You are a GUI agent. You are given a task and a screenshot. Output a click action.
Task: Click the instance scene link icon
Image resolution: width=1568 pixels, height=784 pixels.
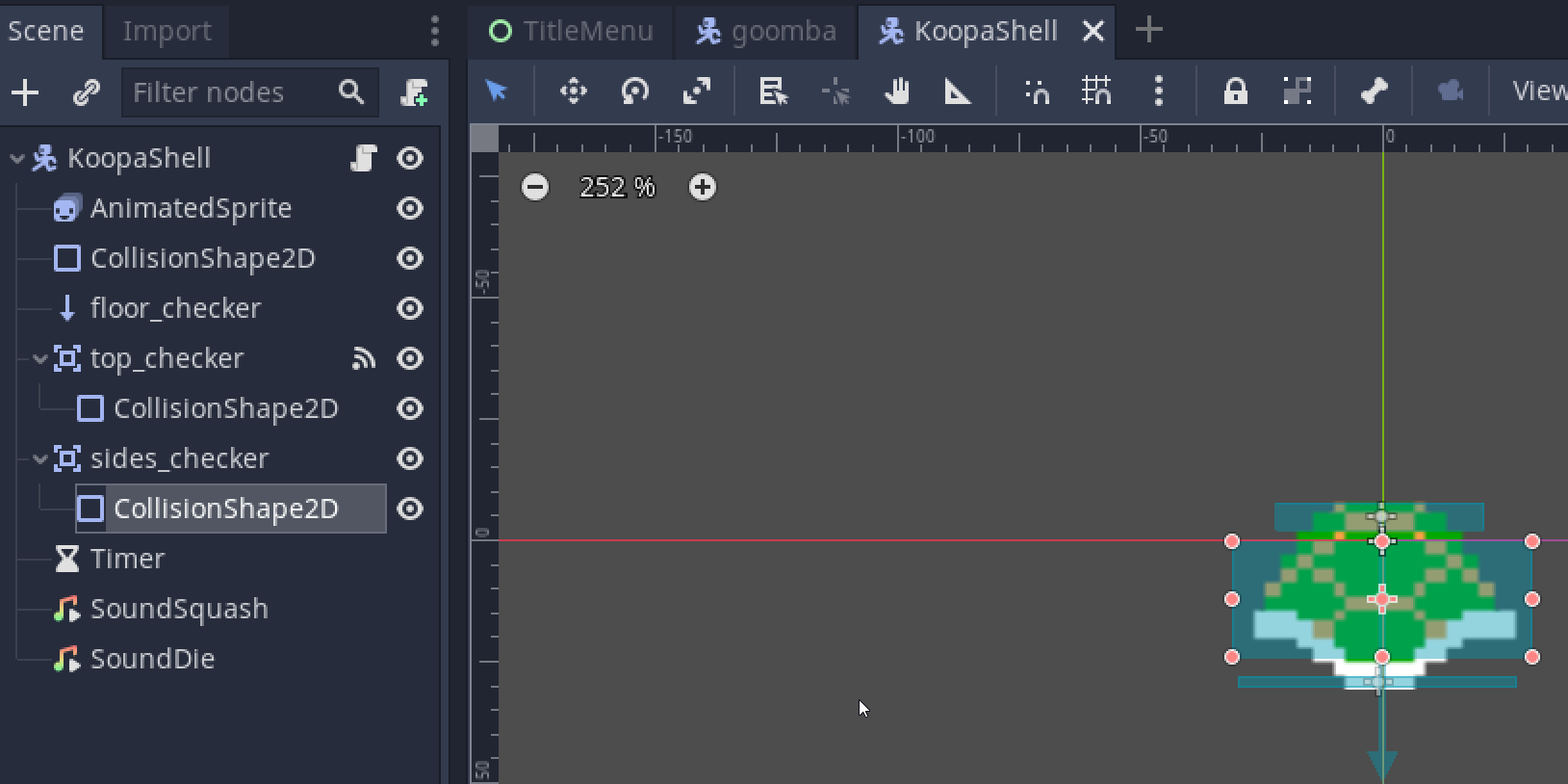[x=87, y=92]
